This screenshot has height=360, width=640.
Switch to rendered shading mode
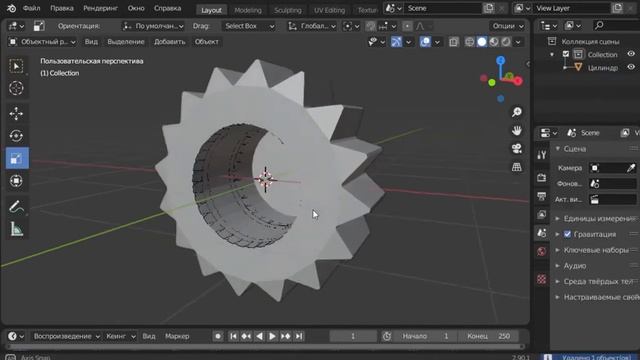click(506, 42)
